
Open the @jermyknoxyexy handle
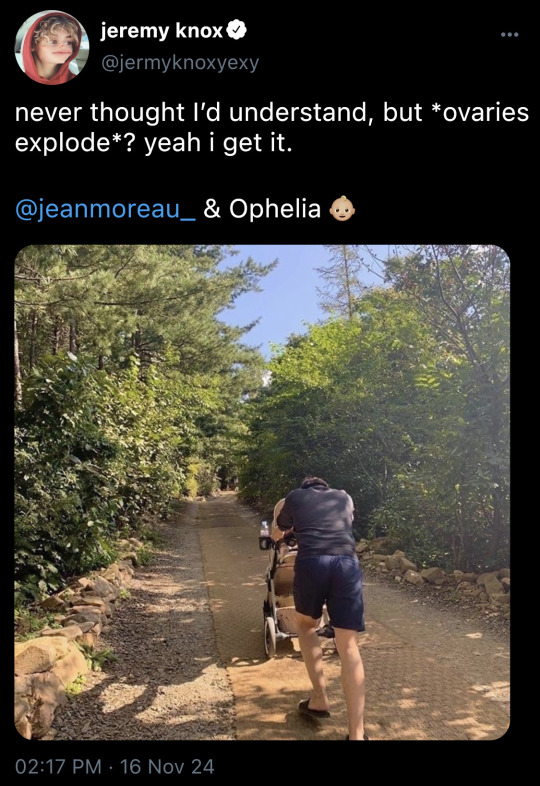click(x=180, y=63)
